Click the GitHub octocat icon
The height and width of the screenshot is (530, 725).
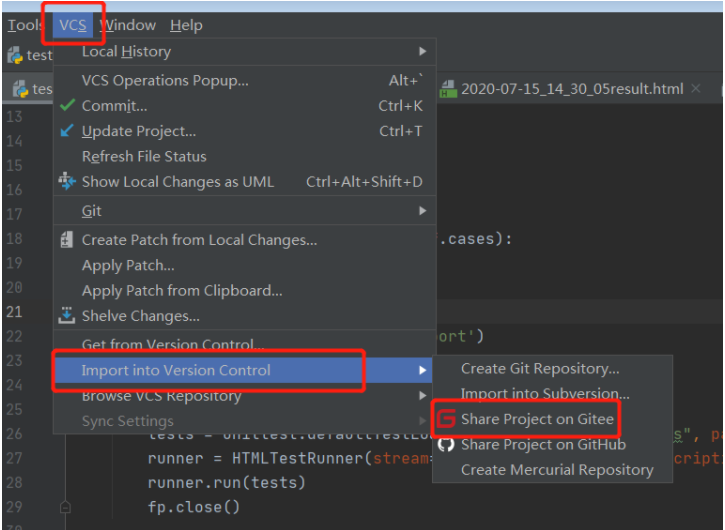446,444
